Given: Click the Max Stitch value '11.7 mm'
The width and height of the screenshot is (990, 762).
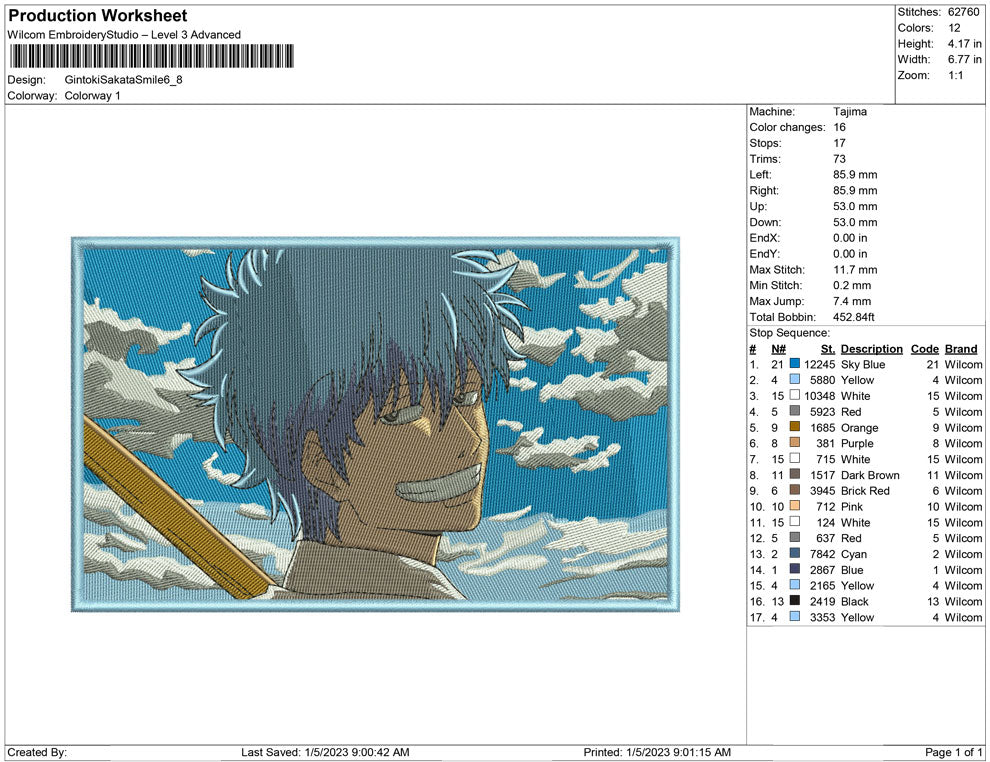Looking at the screenshot, I should tap(856, 270).
